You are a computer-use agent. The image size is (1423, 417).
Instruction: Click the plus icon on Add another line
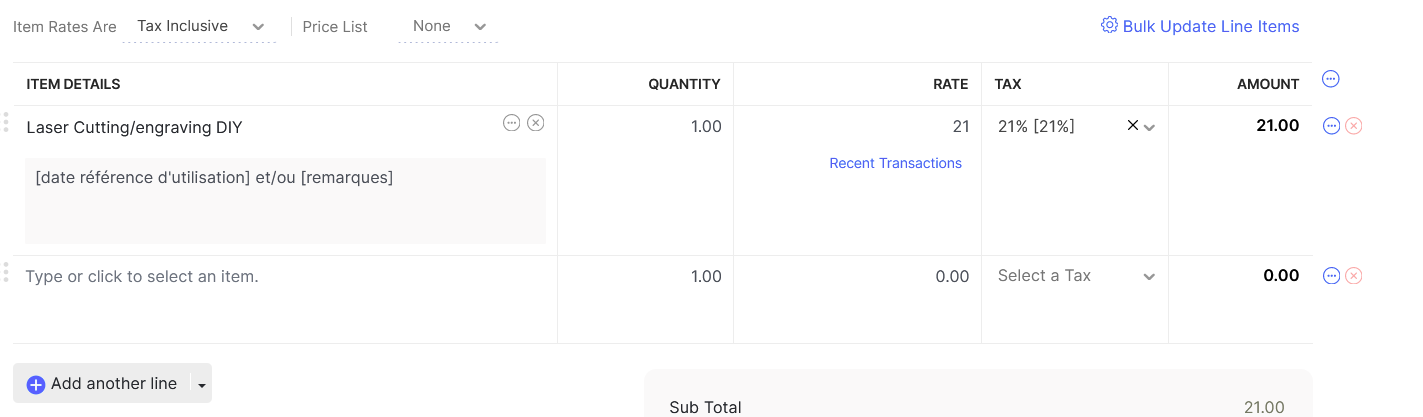coord(36,384)
